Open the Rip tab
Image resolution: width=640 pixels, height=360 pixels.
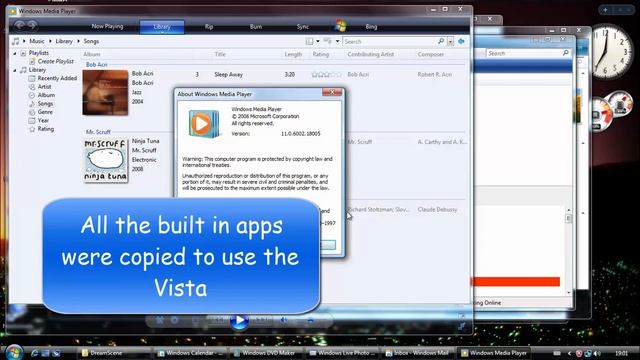(209, 27)
